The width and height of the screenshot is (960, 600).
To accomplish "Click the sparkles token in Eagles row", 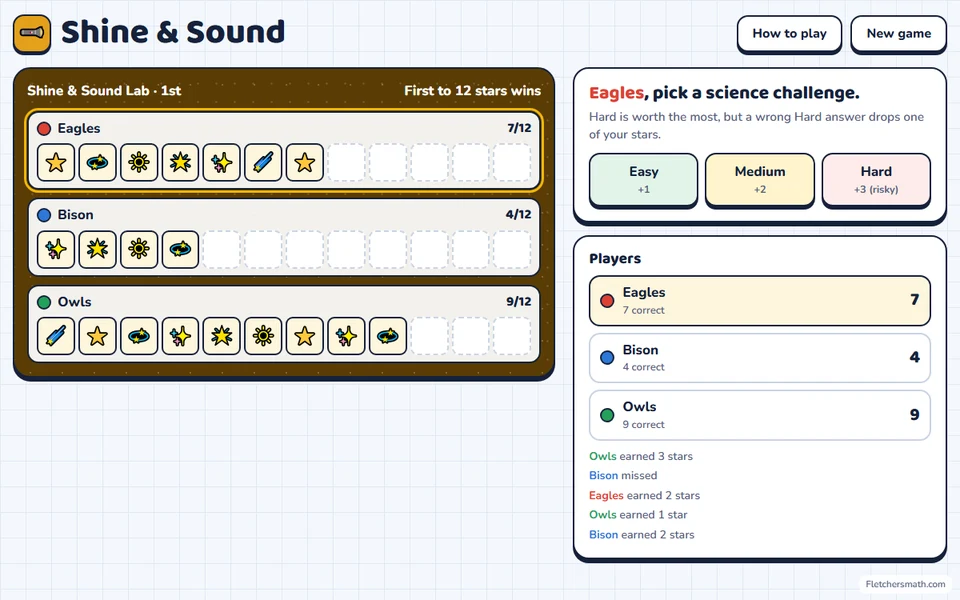I will click(x=222, y=162).
